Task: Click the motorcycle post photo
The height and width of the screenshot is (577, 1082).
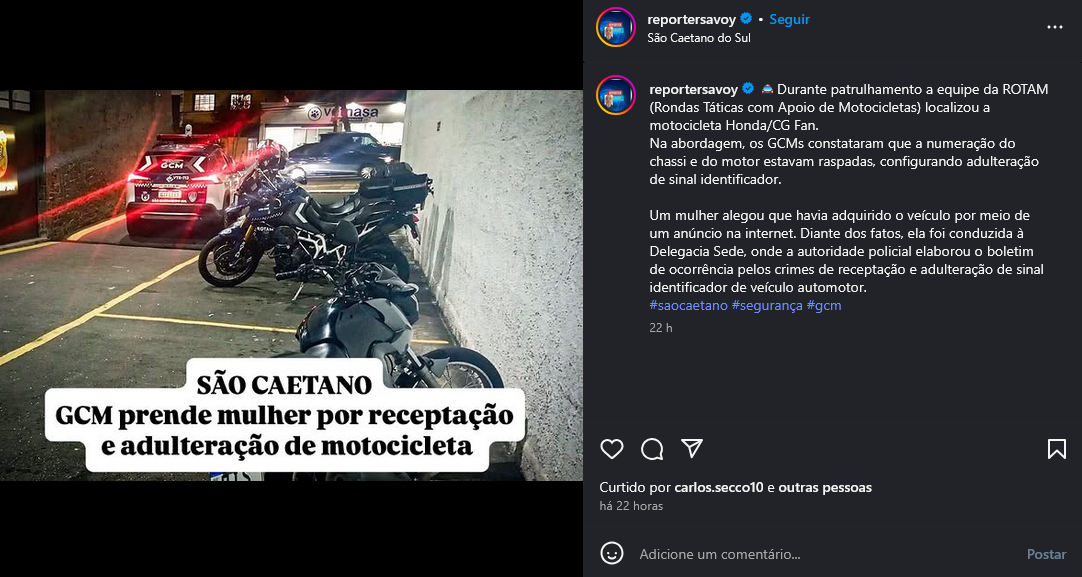Action: click(x=291, y=285)
